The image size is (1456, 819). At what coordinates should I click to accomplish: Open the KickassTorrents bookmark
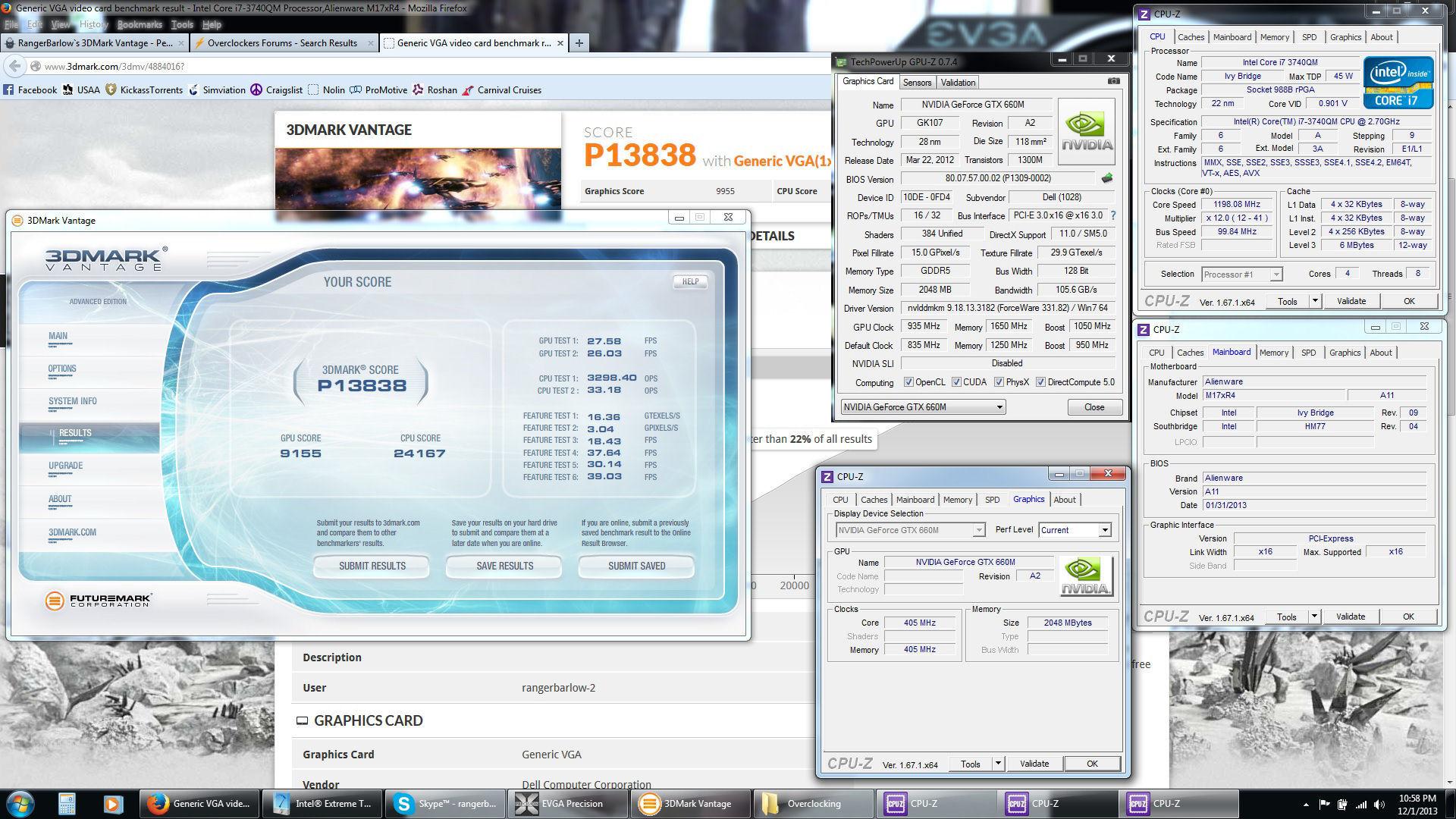coord(143,89)
